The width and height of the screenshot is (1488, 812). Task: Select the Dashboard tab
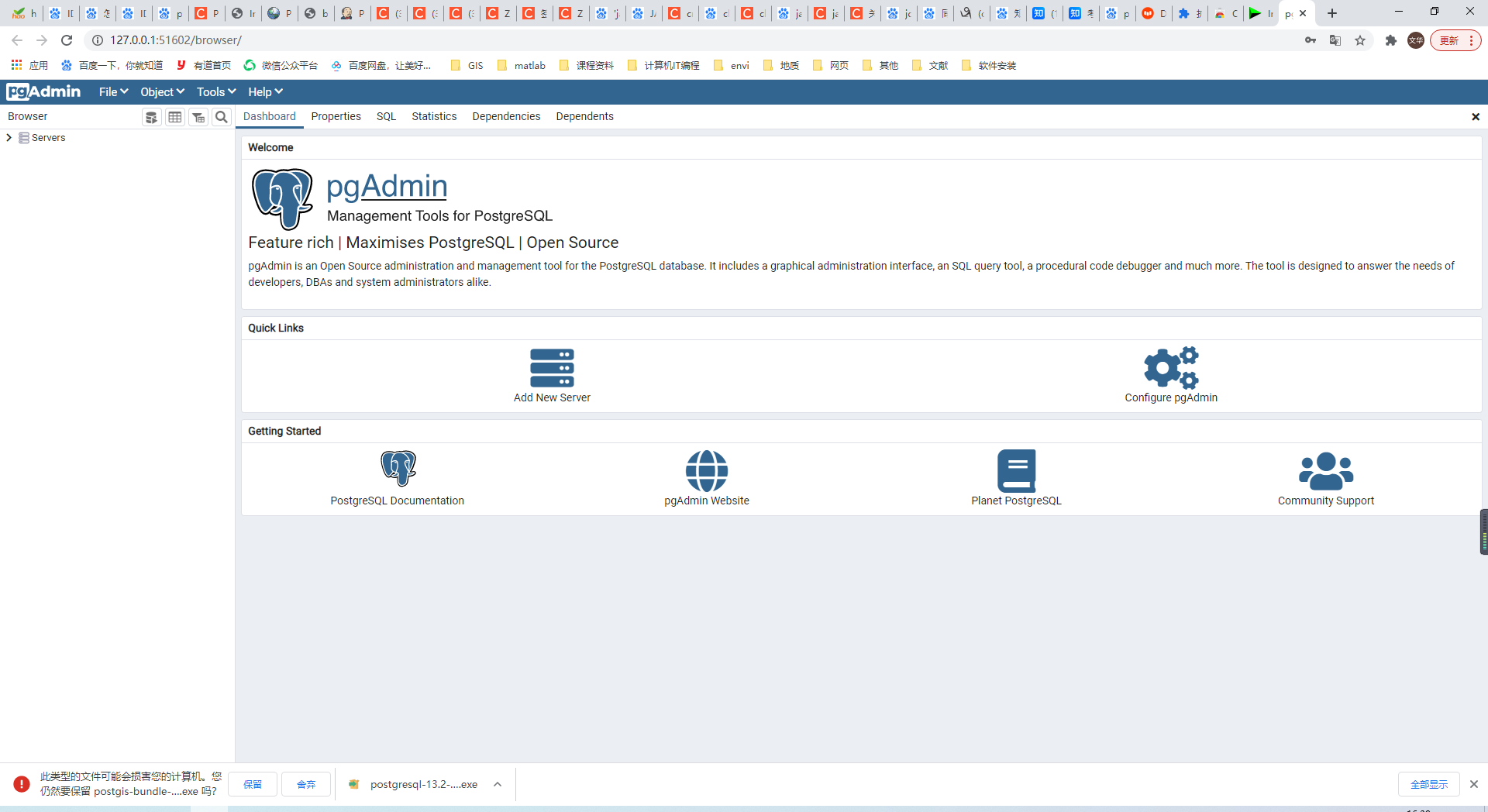point(270,116)
